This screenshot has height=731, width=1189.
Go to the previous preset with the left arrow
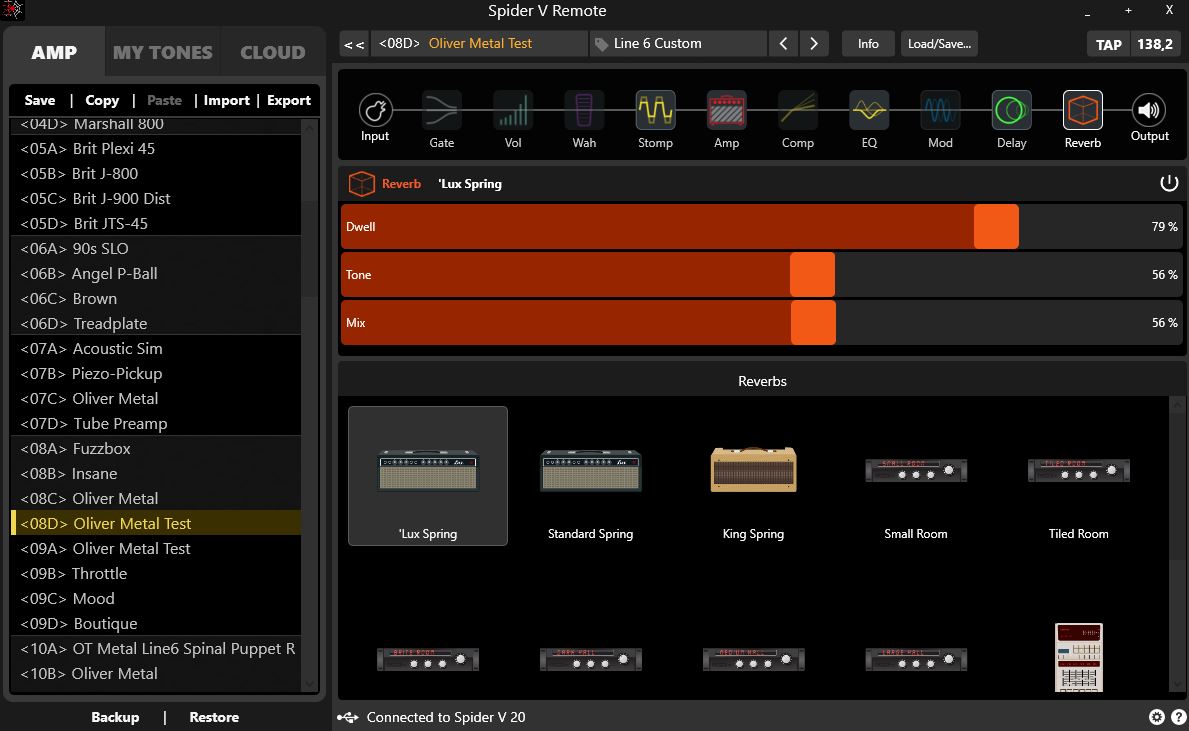click(783, 44)
